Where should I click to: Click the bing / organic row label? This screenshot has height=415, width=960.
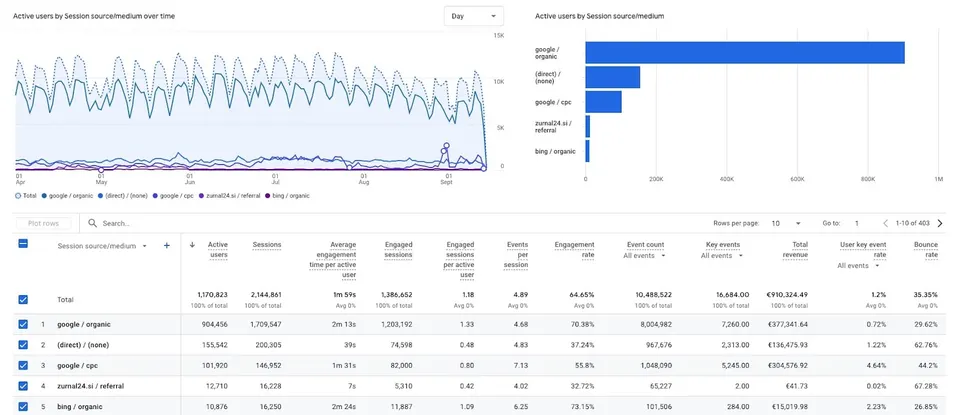click(x=80, y=406)
